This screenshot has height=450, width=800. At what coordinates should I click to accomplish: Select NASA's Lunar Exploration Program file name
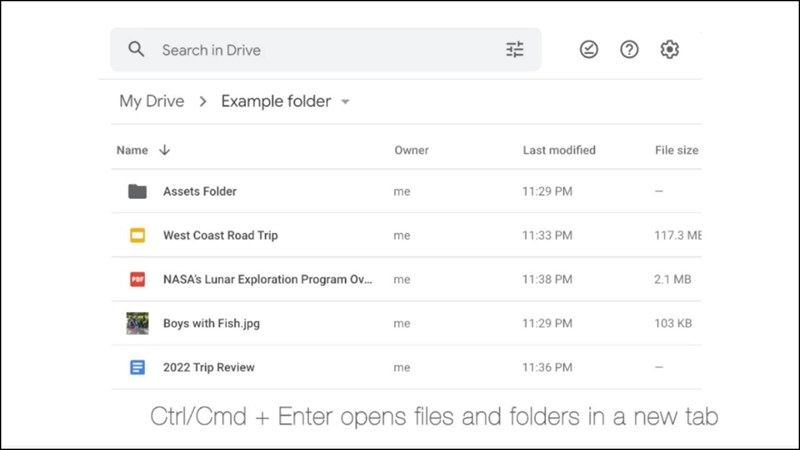pyautogui.click(x=268, y=279)
